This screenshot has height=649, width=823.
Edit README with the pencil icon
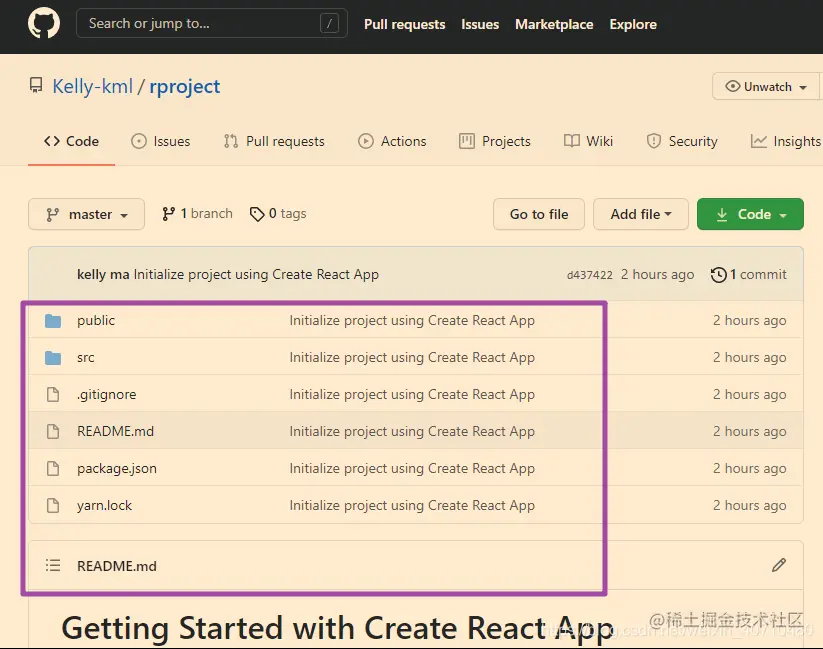[x=779, y=565]
